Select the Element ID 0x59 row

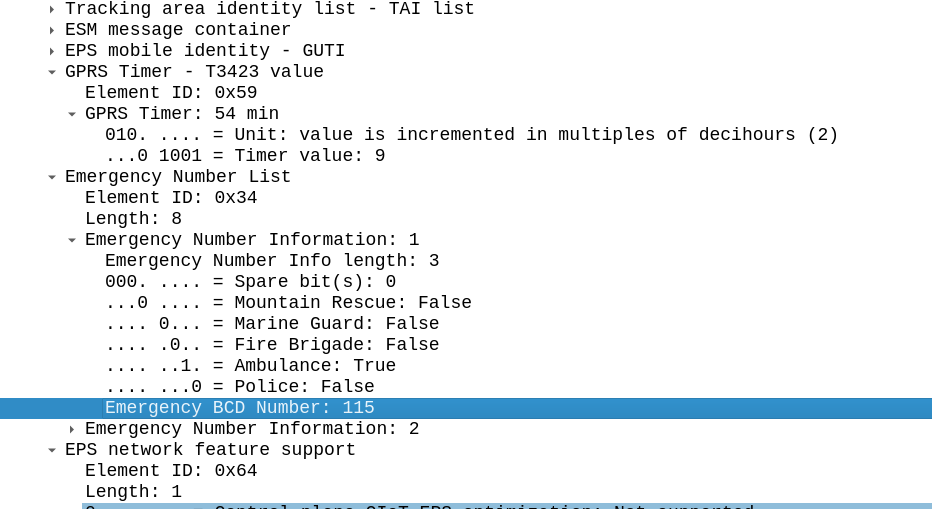170,93
